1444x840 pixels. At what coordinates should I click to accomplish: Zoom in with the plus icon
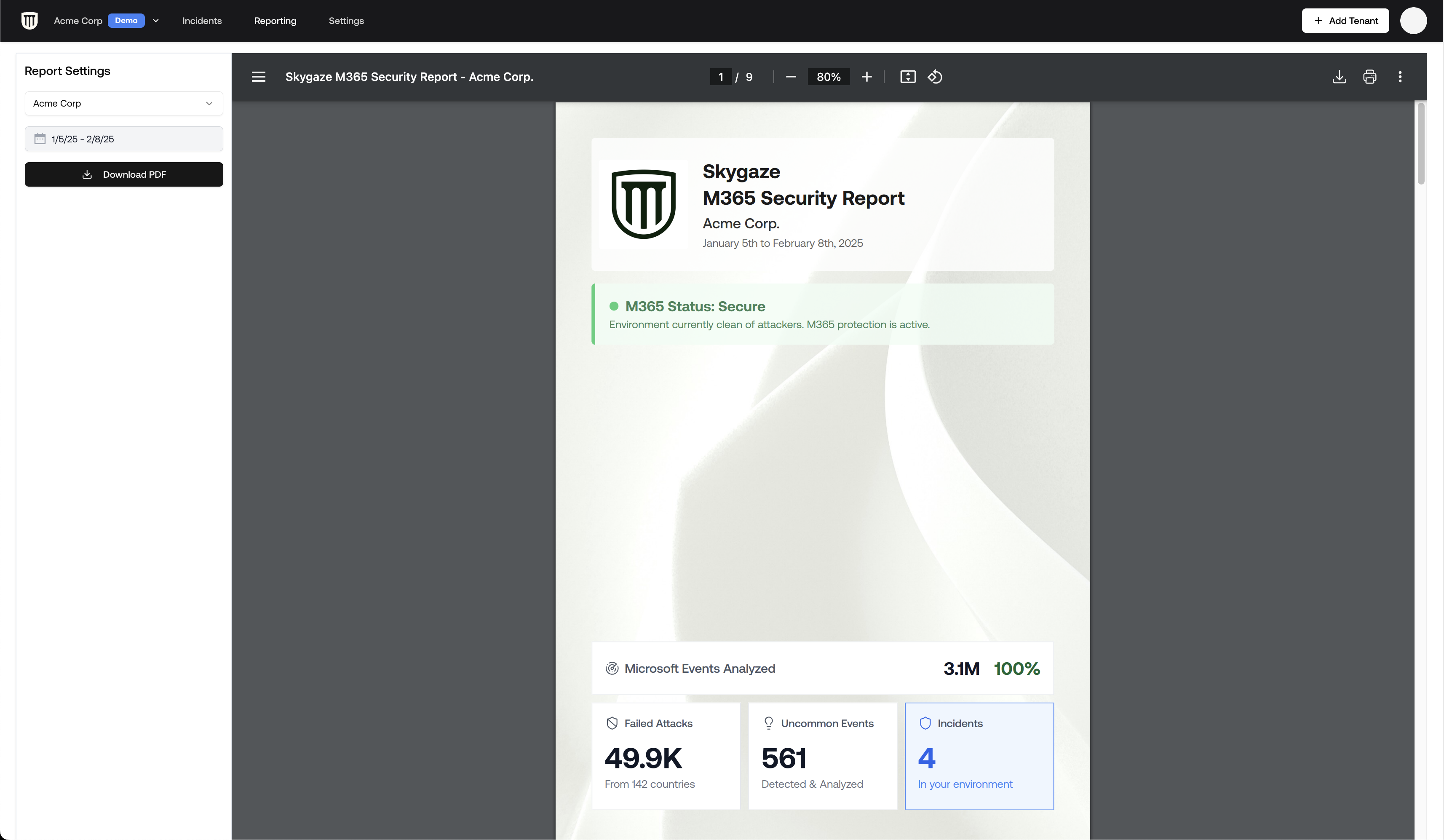click(x=866, y=77)
